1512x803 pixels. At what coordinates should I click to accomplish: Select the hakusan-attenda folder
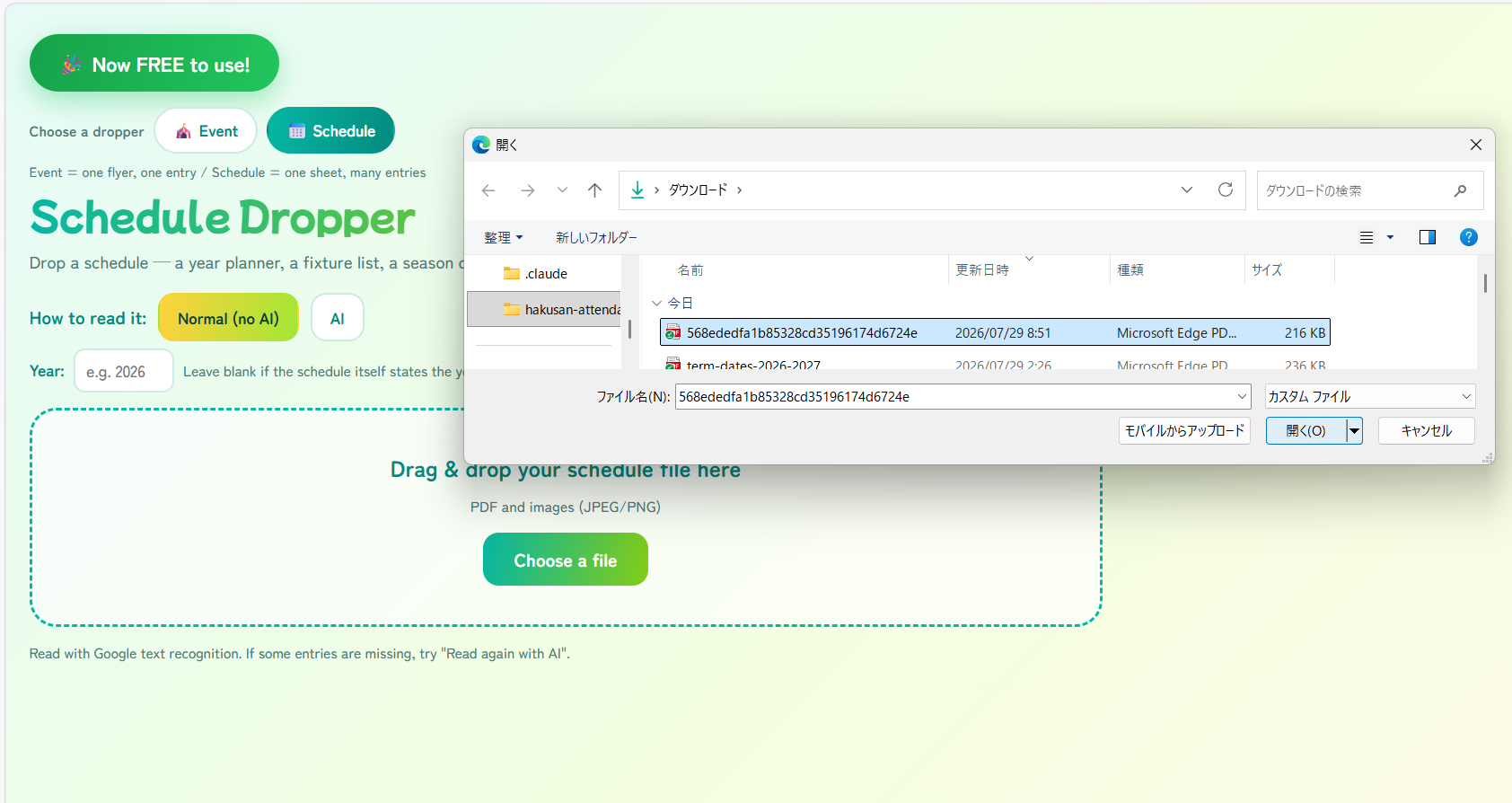[544, 309]
